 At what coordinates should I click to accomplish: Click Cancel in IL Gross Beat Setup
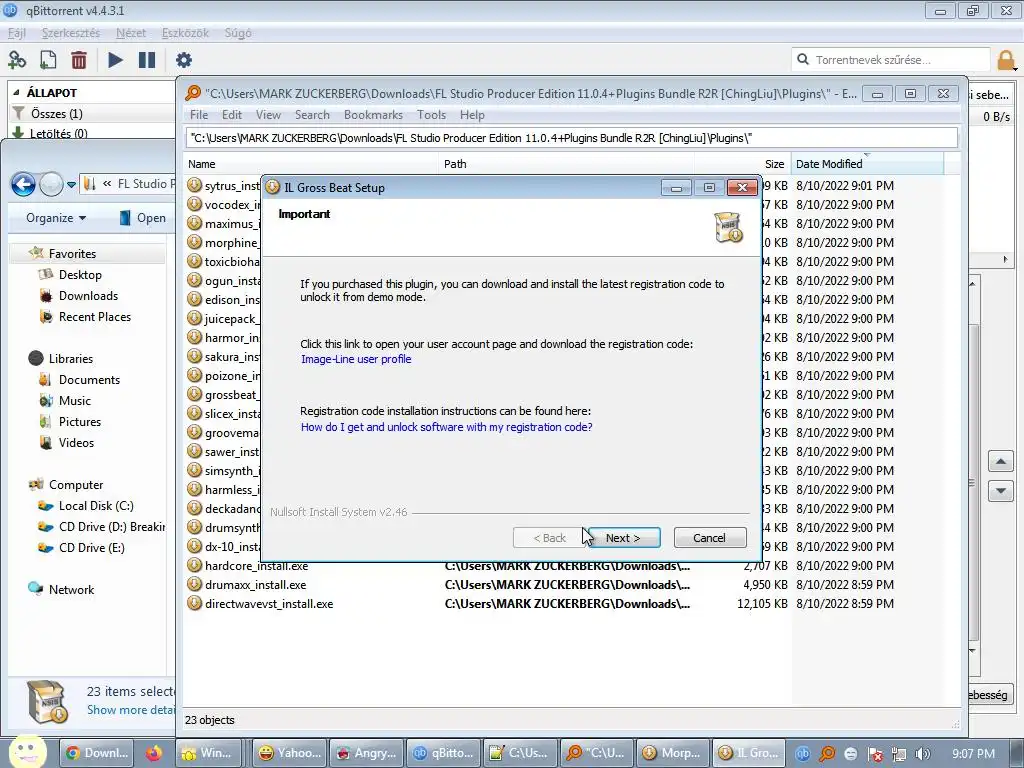coord(709,538)
